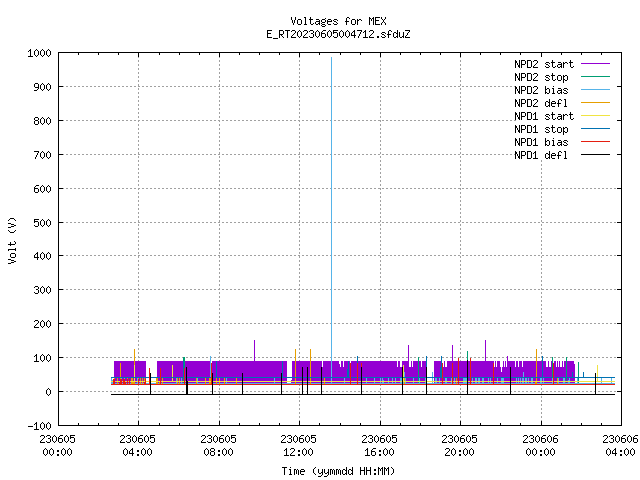The width and height of the screenshot is (640, 480).
Task: Click the black NPD1 defl legend line
Action: tap(596, 155)
